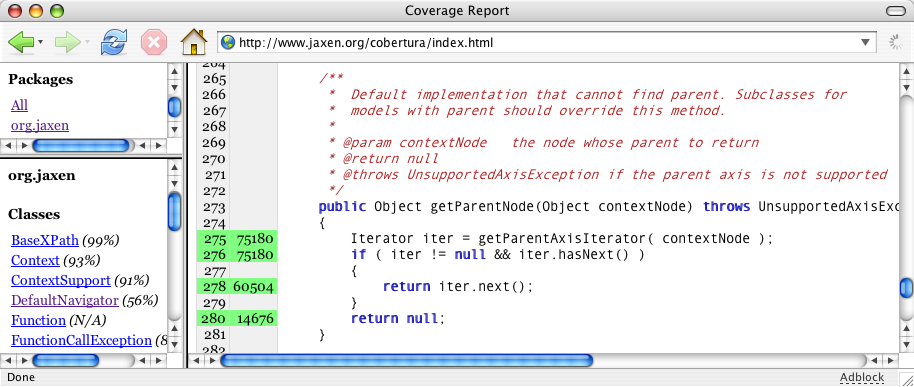
Task: Open the BaseXPath class link
Action: click(45, 241)
